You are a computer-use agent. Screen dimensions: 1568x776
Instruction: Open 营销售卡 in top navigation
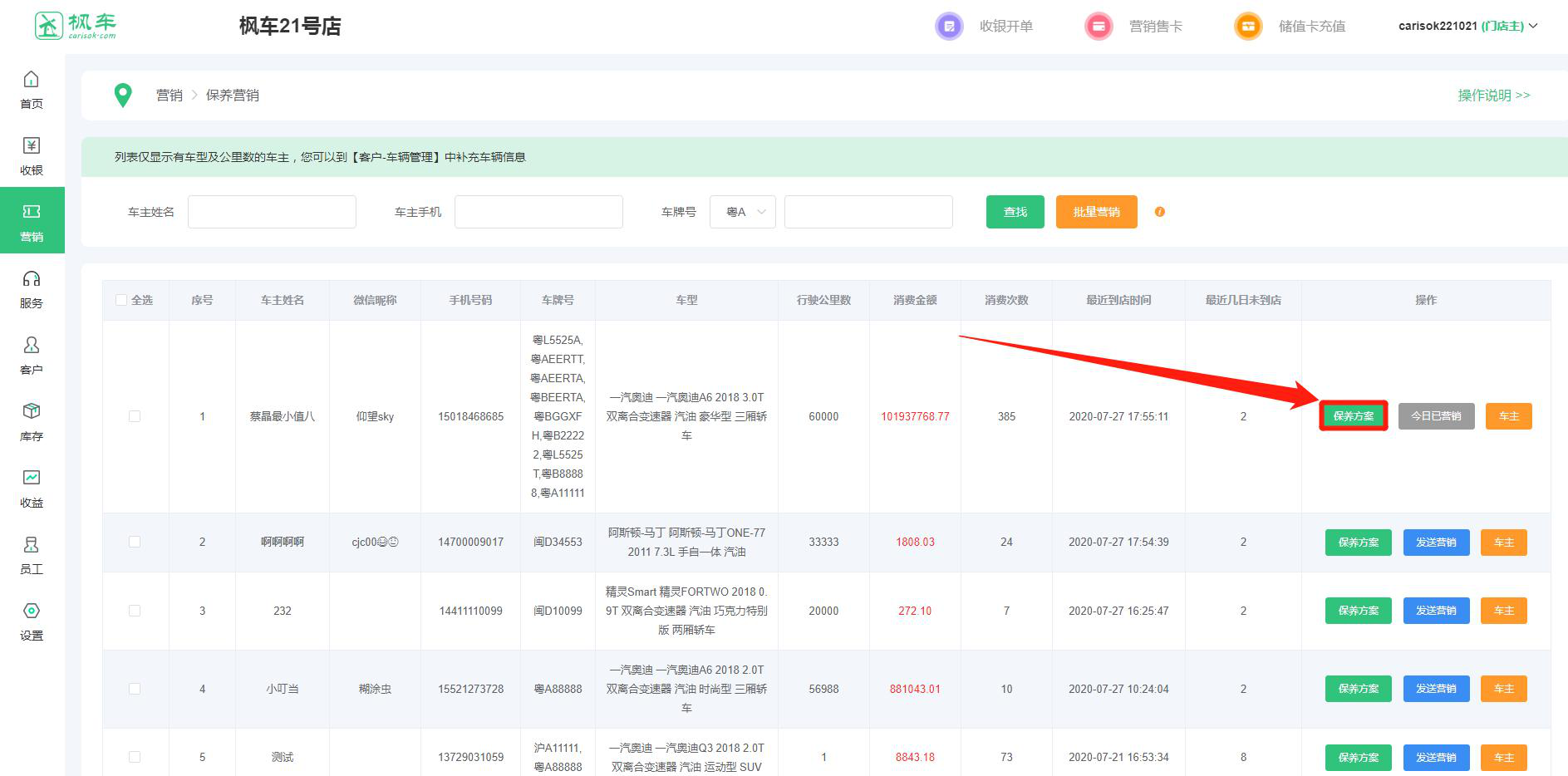point(1156,27)
